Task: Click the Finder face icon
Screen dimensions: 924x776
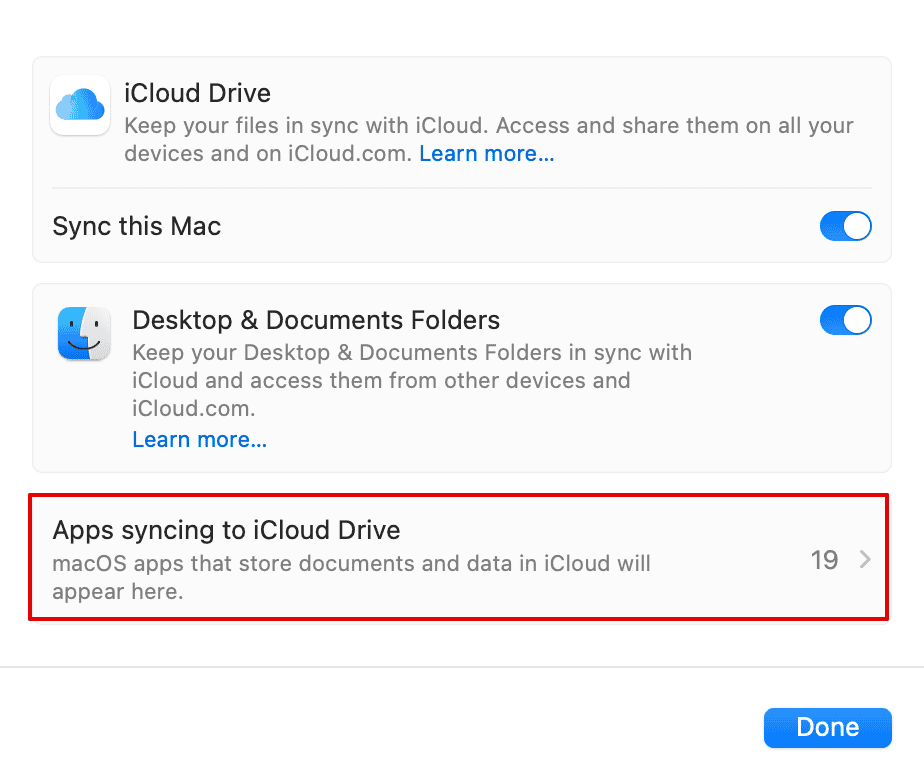Action: point(84,333)
